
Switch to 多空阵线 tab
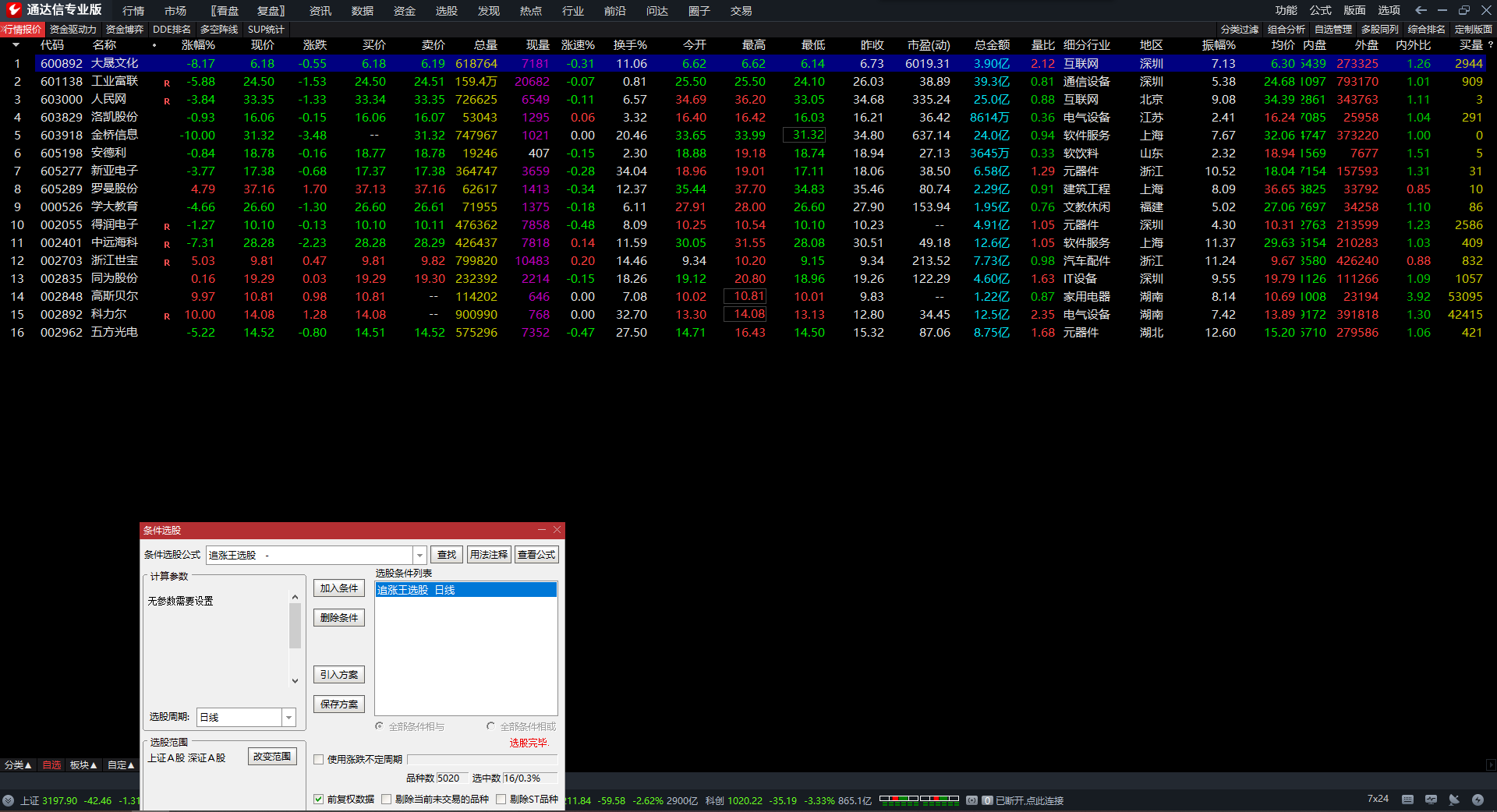tap(219, 30)
